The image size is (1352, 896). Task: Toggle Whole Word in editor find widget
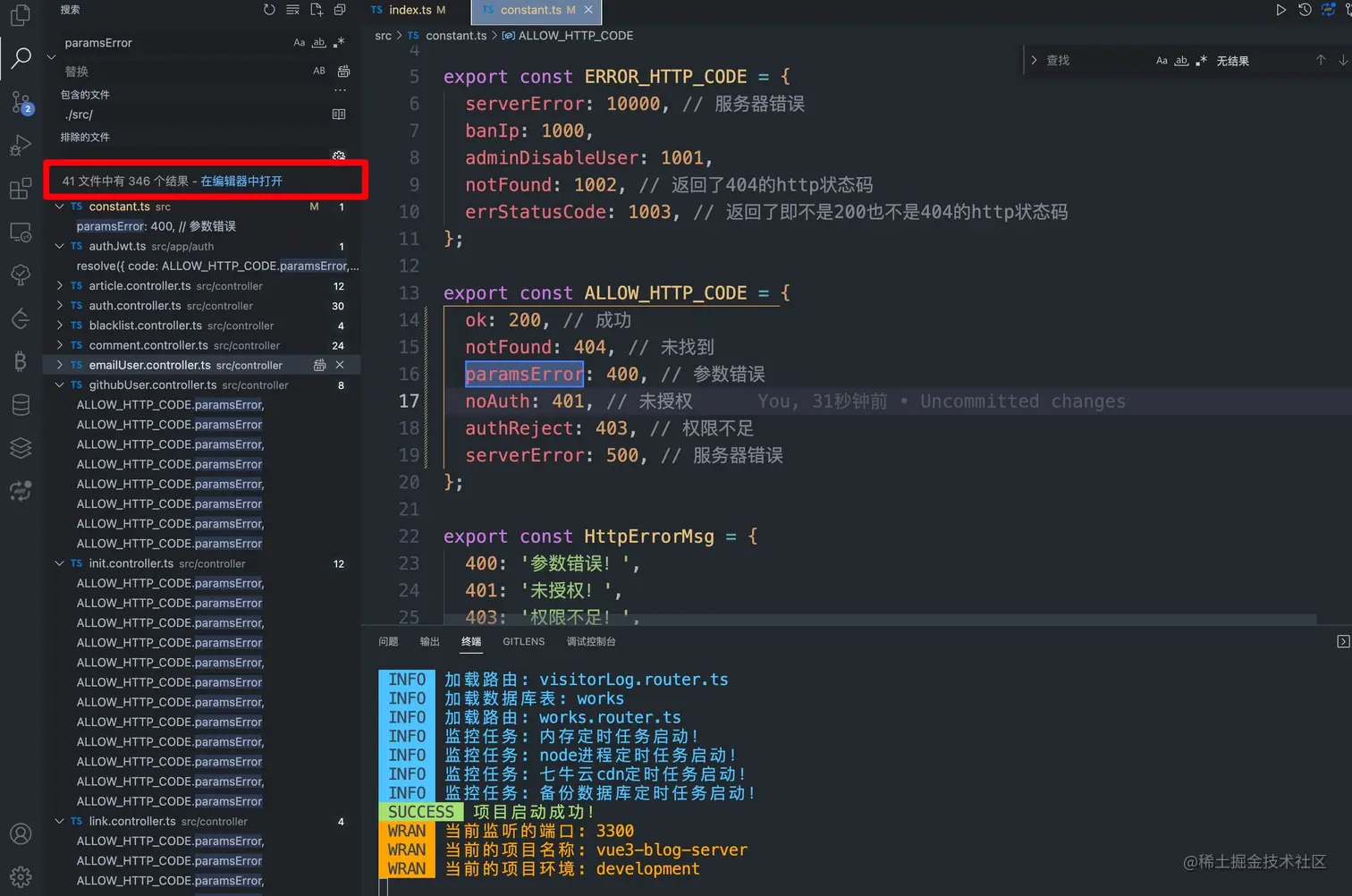pyautogui.click(x=1181, y=60)
